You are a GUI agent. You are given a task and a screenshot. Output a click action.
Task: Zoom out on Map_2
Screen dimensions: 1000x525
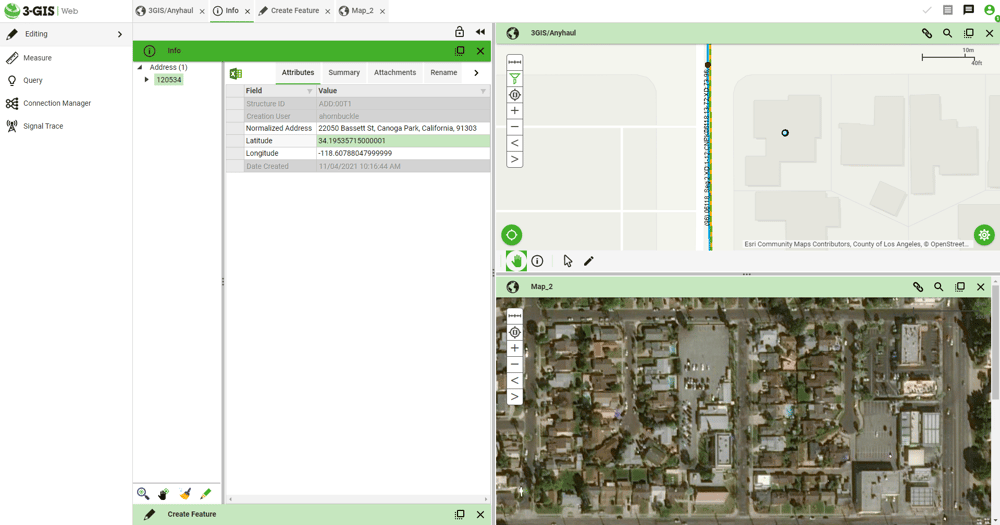pyautogui.click(x=515, y=364)
